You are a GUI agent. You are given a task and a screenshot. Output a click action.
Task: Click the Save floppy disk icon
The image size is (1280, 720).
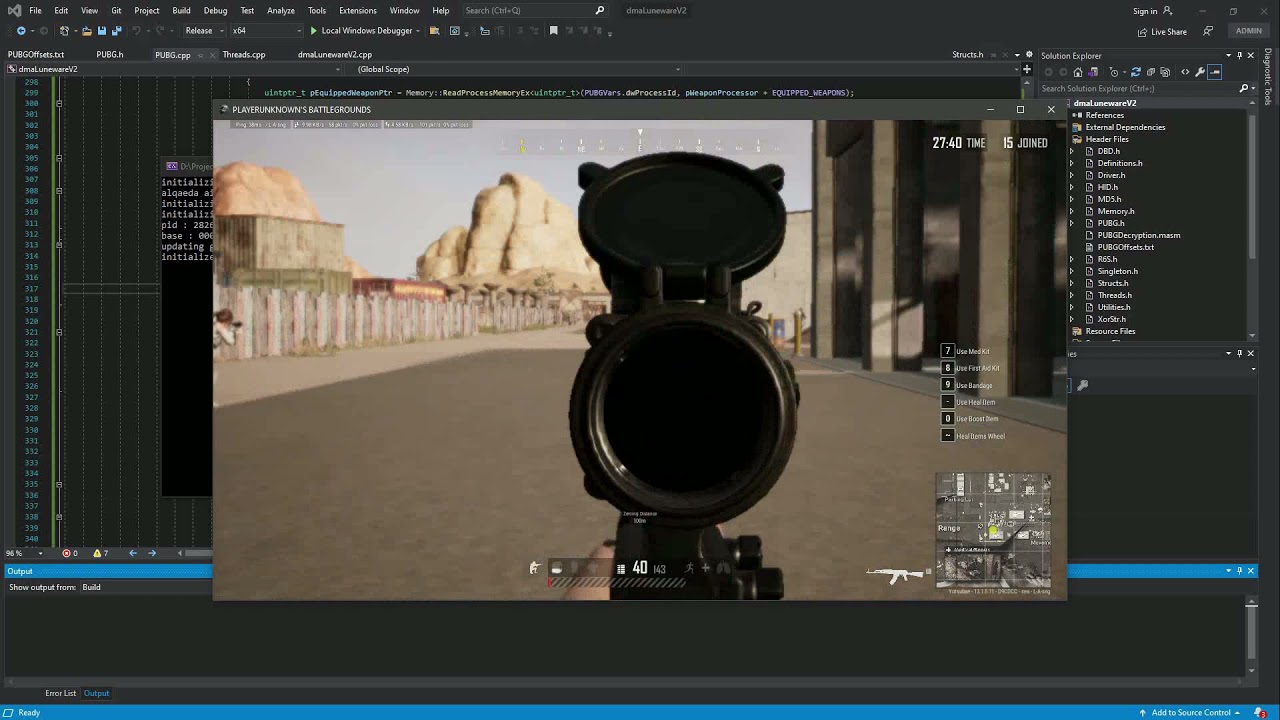[x=101, y=31]
